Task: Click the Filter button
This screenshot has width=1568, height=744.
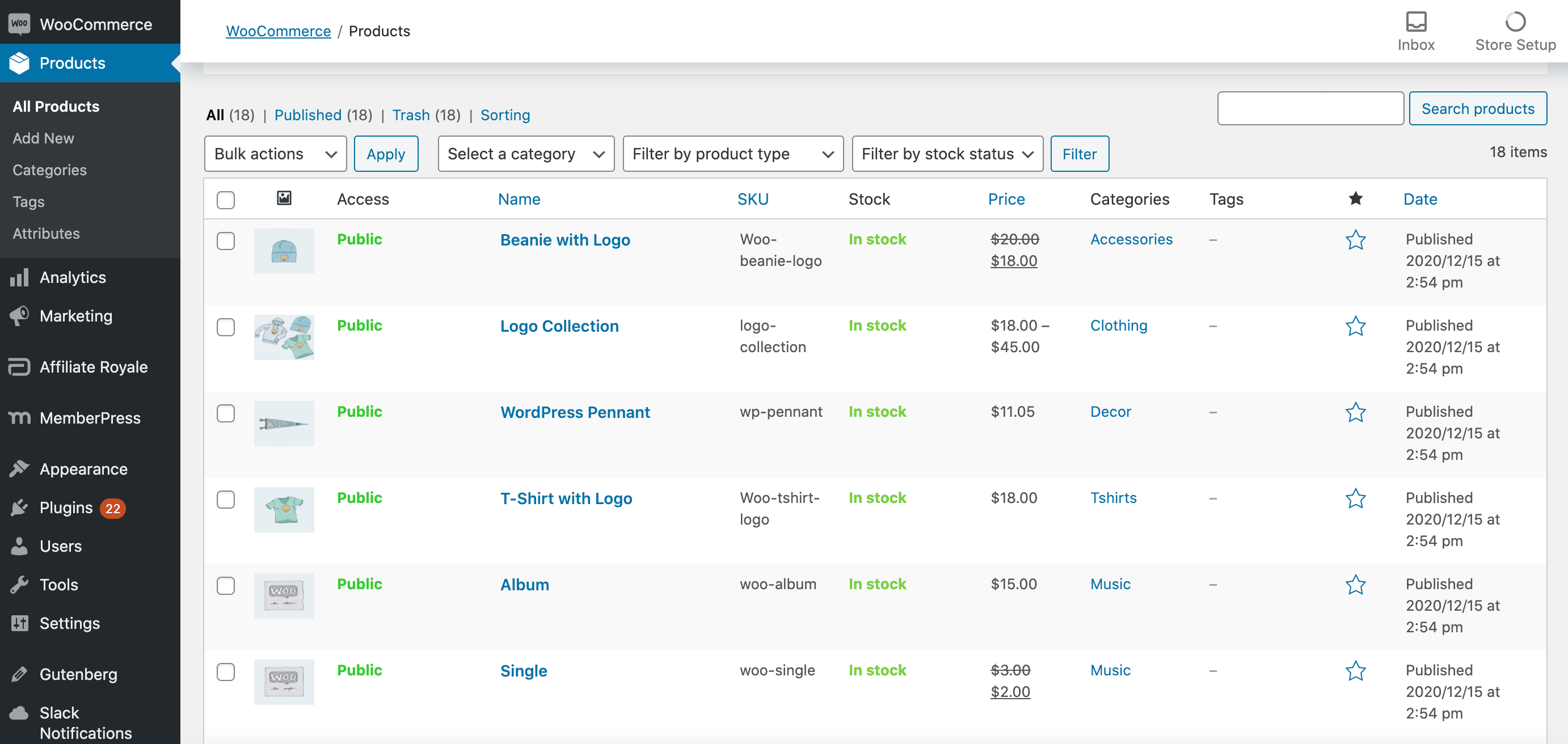Action: tap(1079, 153)
